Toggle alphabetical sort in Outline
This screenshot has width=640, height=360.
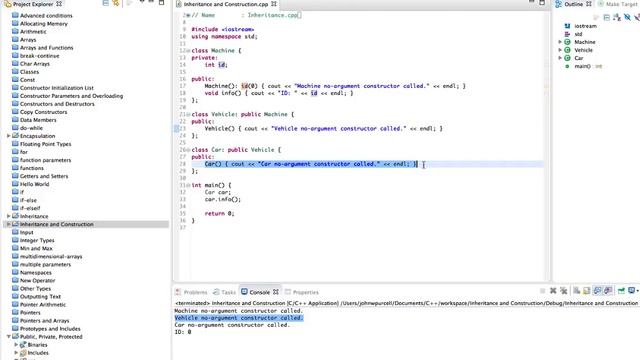[617, 18]
